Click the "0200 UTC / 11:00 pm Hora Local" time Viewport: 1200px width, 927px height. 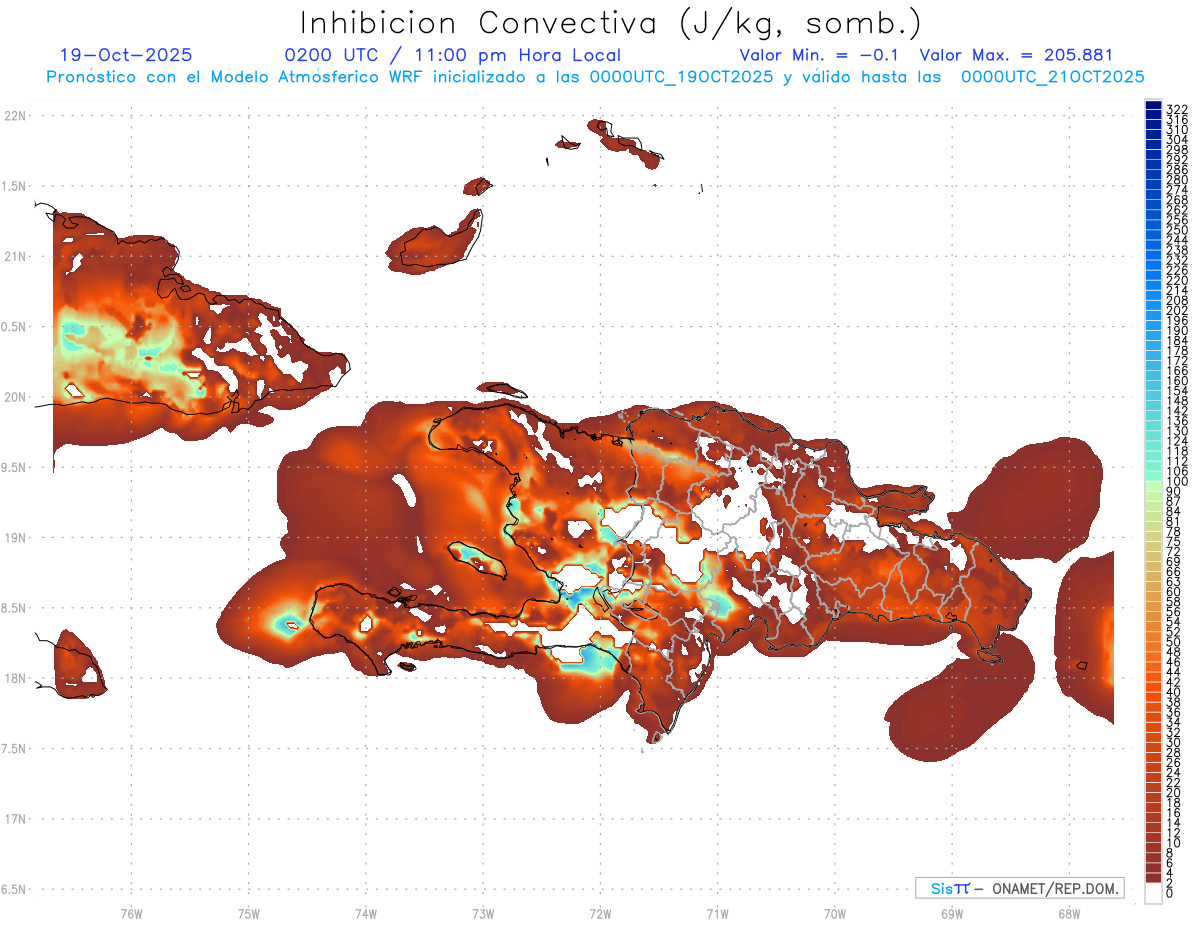pos(453,56)
